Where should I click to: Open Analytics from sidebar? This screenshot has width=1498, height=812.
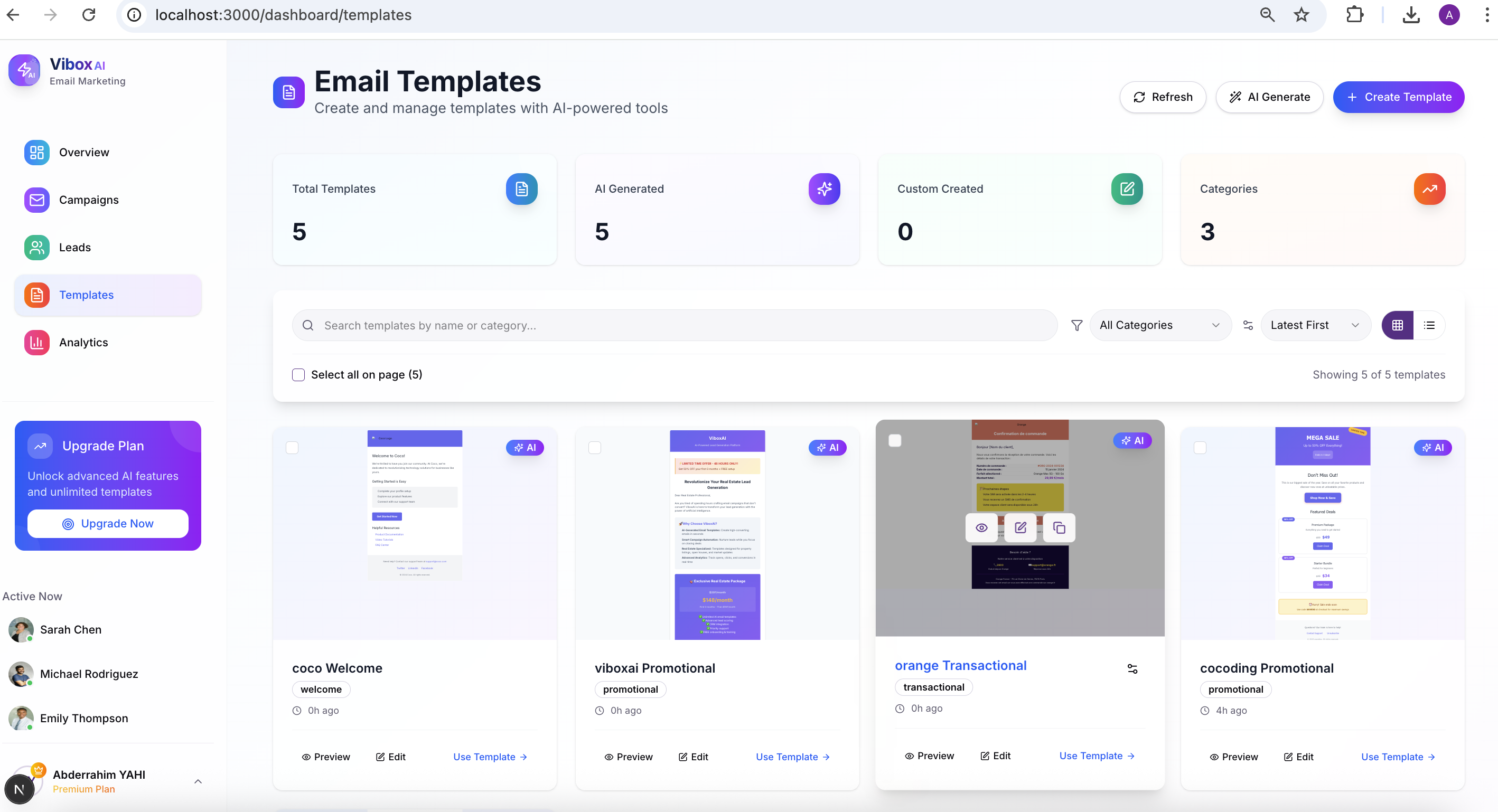[83, 342]
